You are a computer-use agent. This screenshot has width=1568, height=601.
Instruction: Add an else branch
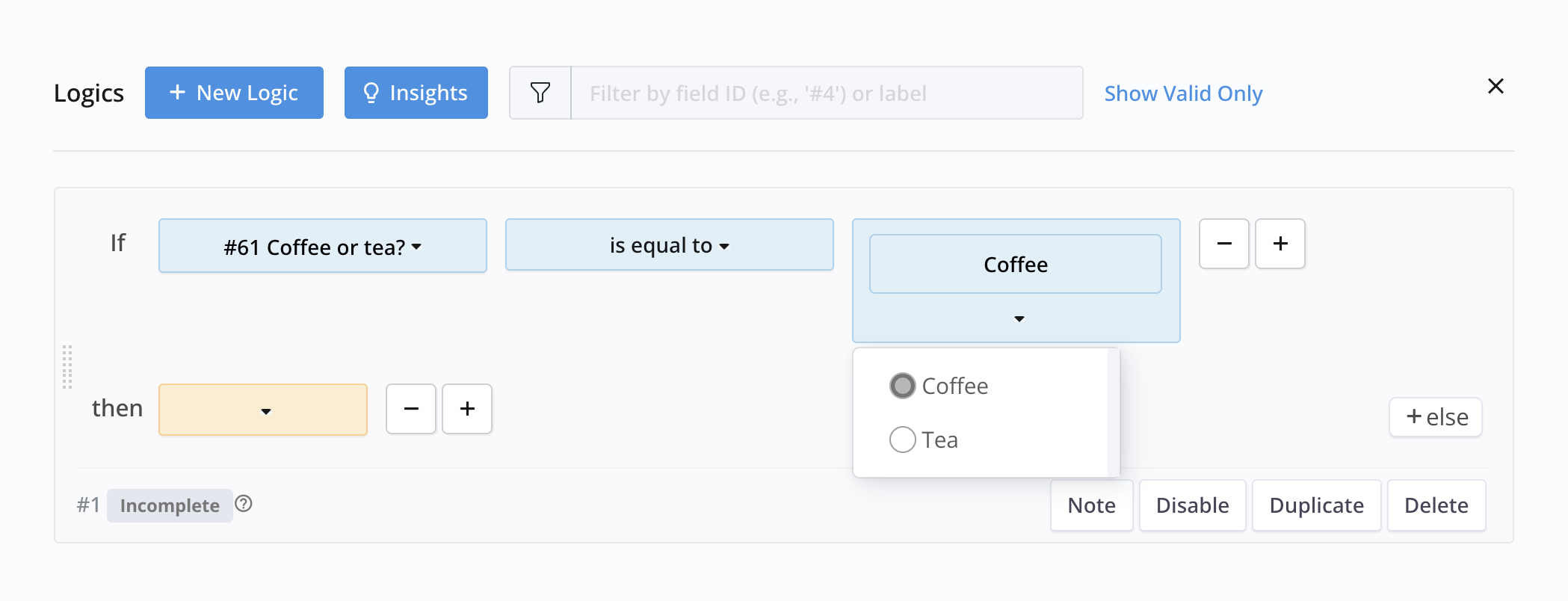(1435, 417)
